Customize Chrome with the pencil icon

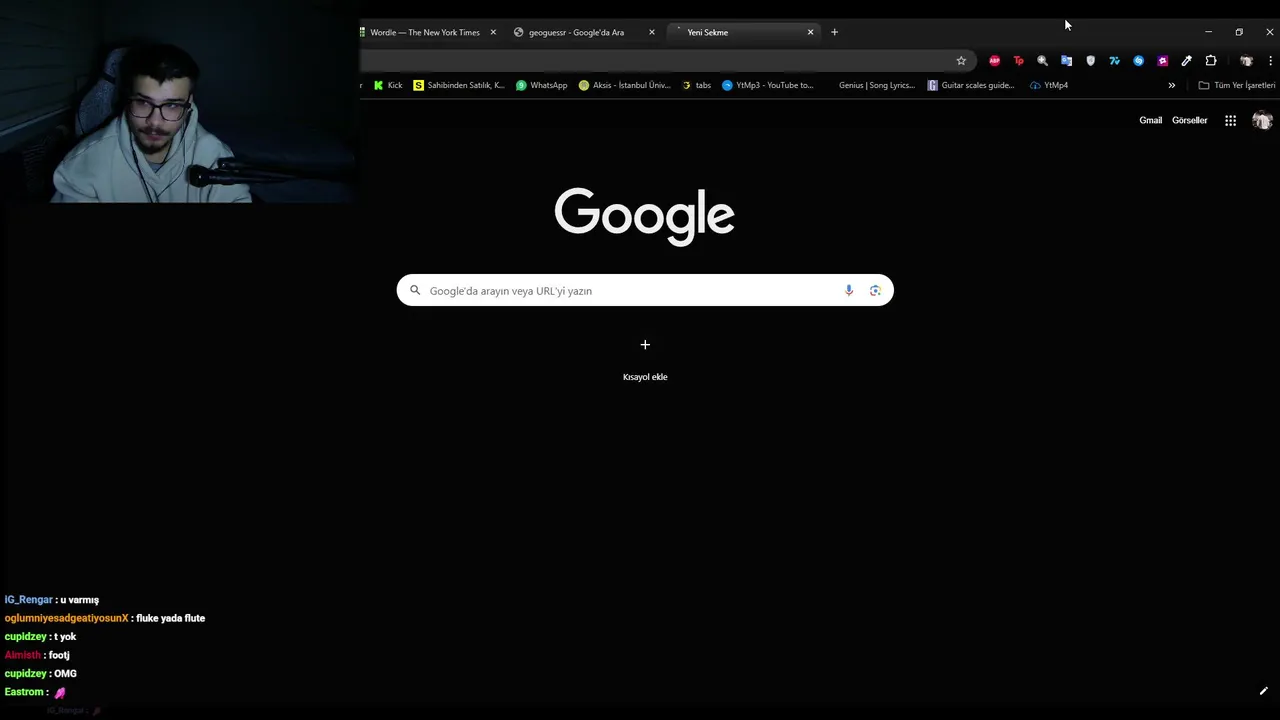coord(1263,691)
